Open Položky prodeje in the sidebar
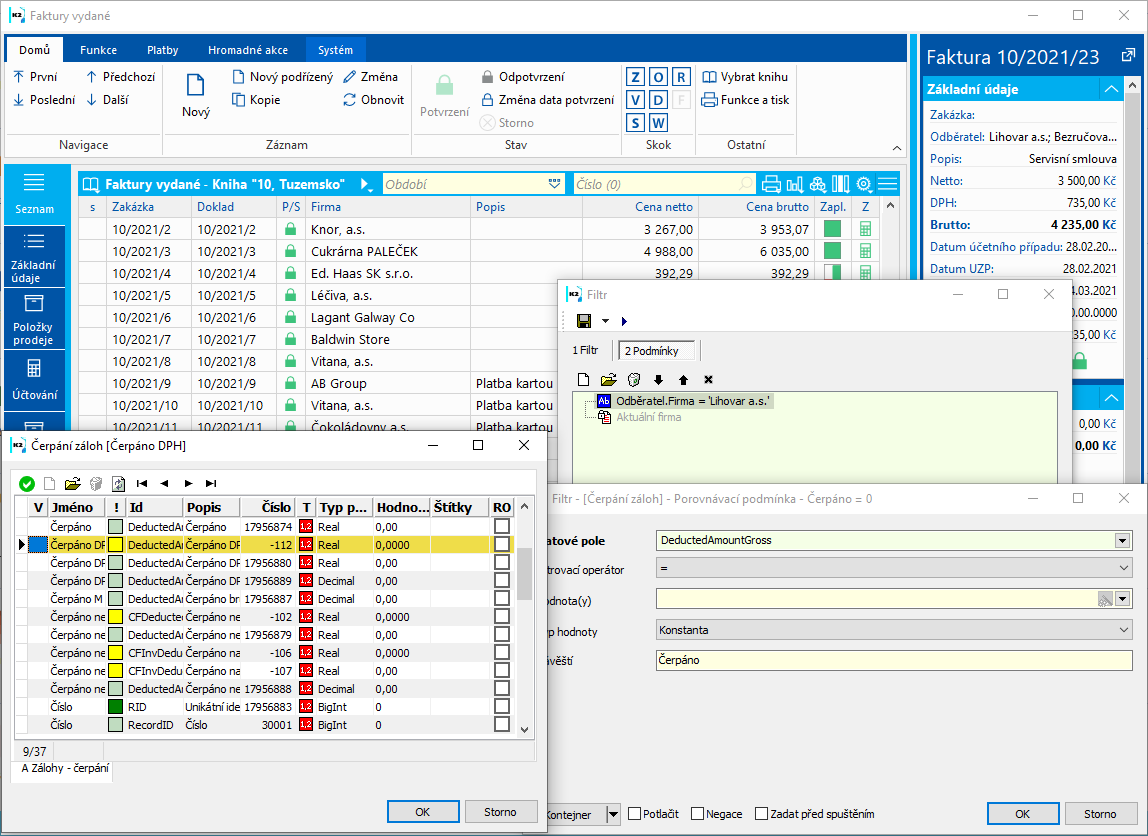Viewport: 1148px width, 836px height. [34, 319]
